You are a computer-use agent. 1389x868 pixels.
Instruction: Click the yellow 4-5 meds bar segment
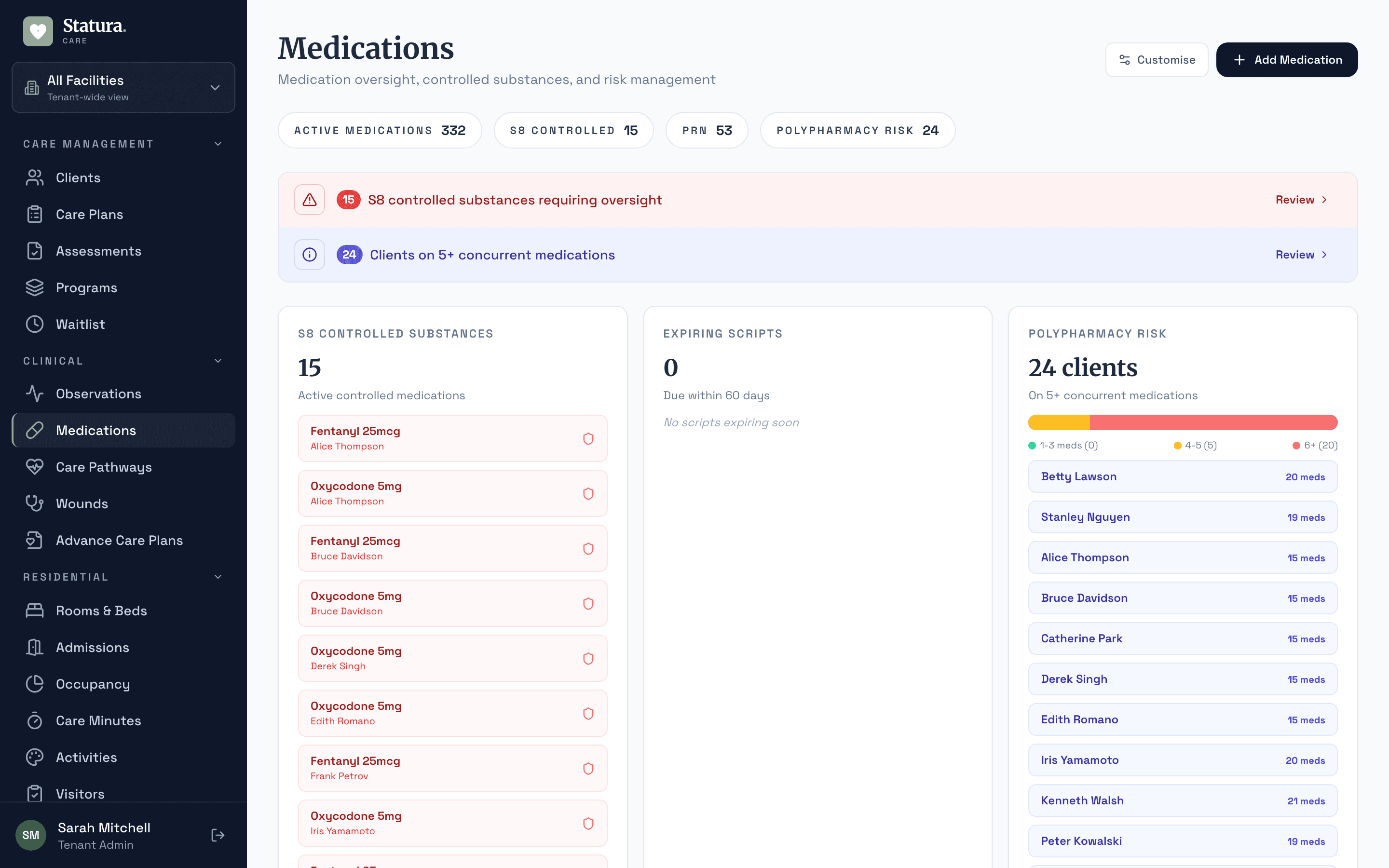(x=1059, y=422)
